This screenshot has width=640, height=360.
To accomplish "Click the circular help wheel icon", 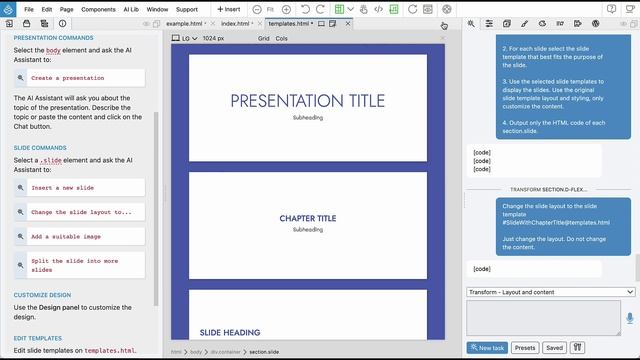I will click(x=447, y=9).
